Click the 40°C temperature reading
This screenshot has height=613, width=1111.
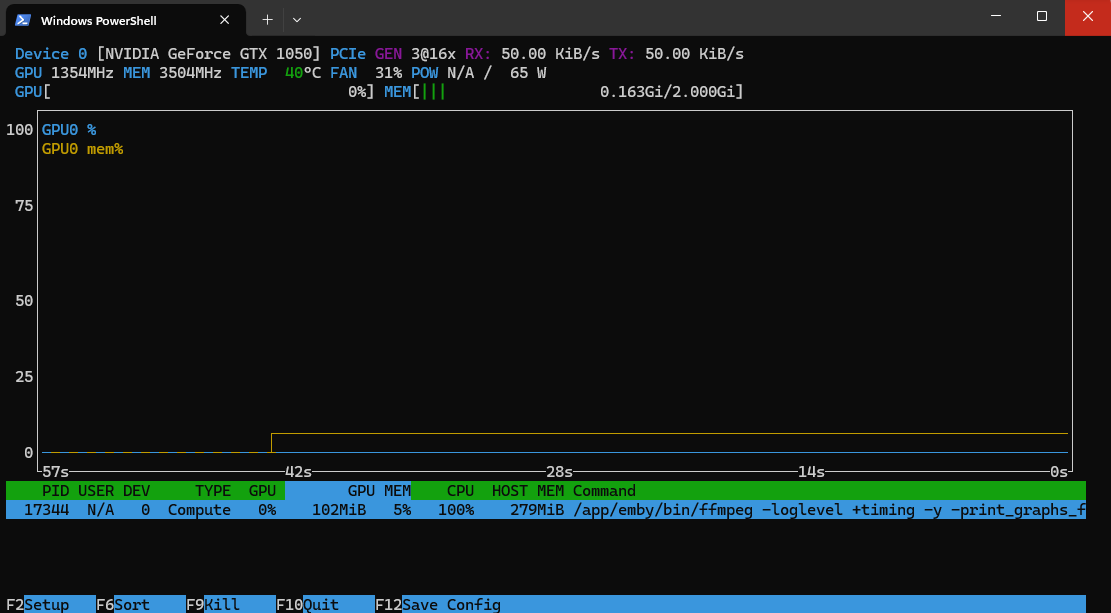click(x=303, y=73)
